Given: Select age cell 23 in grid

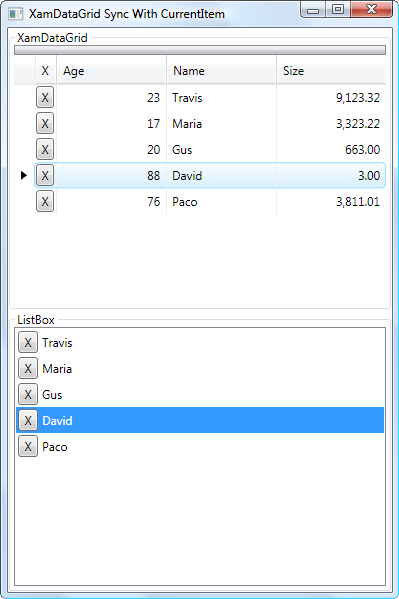Looking at the screenshot, I should (111, 97).
